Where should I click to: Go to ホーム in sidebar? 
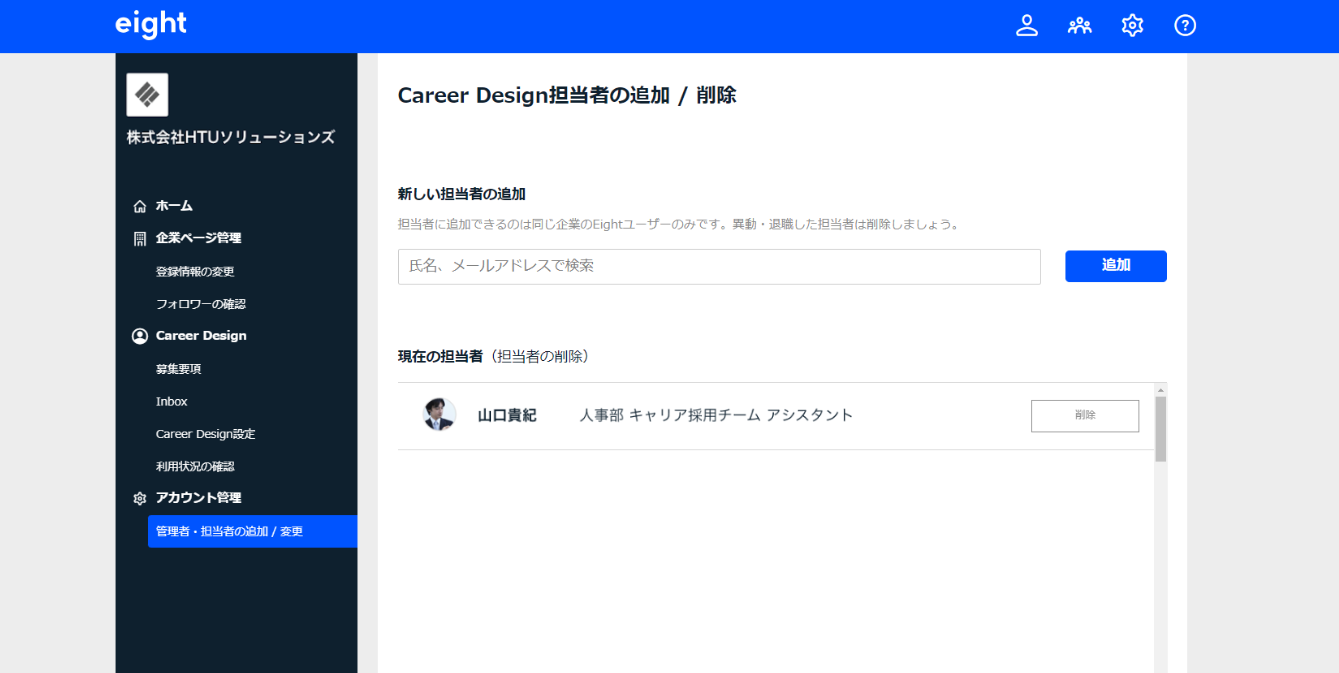pos(174,206)
